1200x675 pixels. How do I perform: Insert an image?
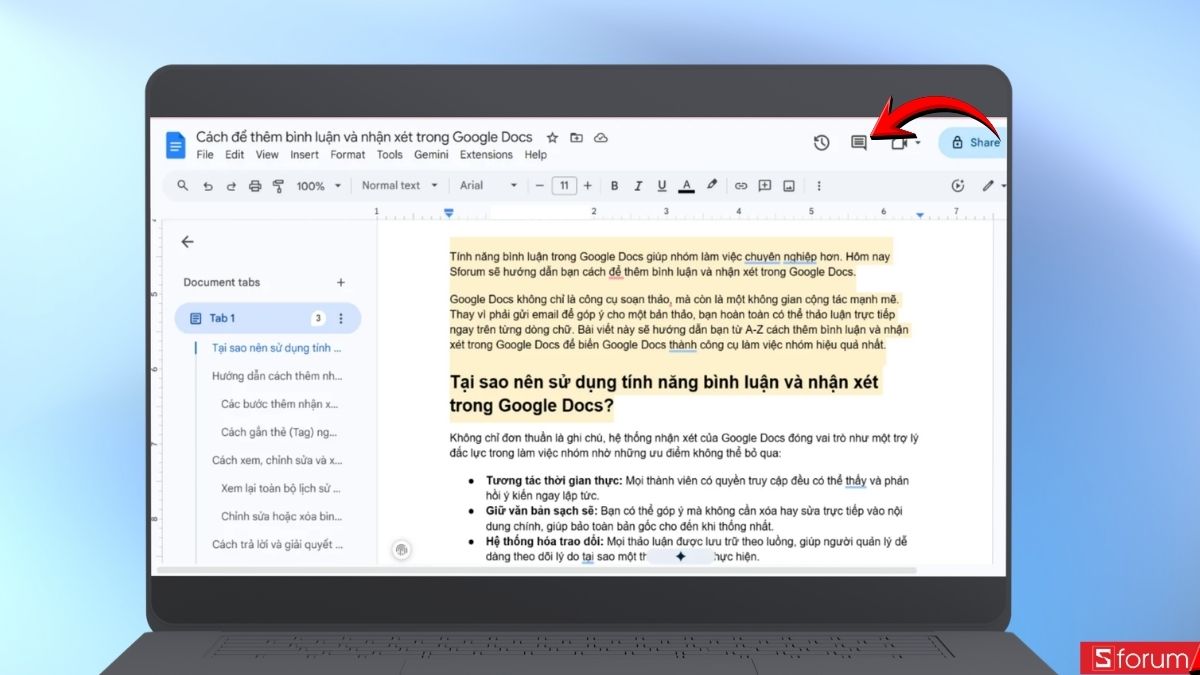tap(789, 185)
